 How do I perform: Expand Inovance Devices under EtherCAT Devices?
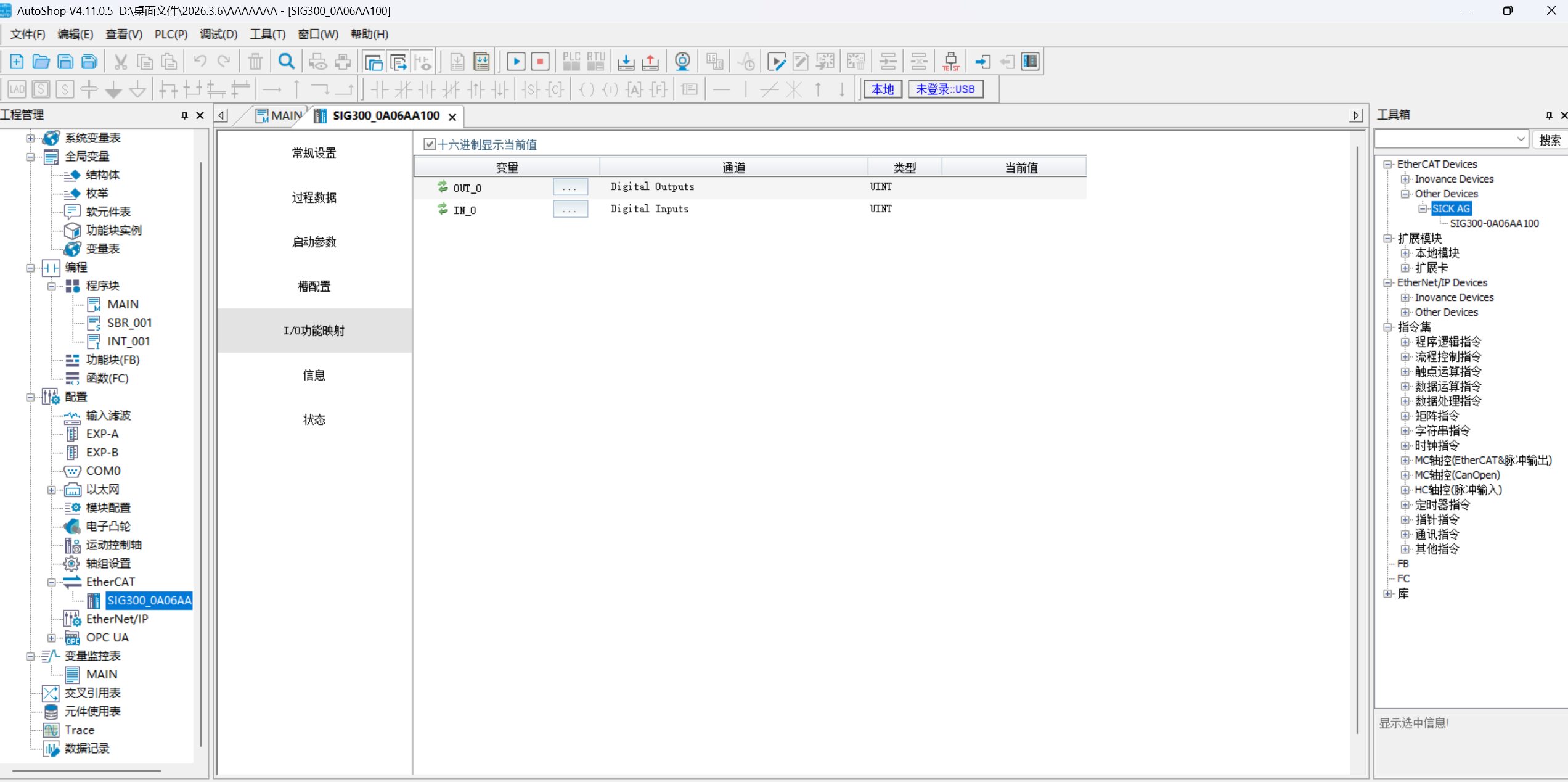1405,179
